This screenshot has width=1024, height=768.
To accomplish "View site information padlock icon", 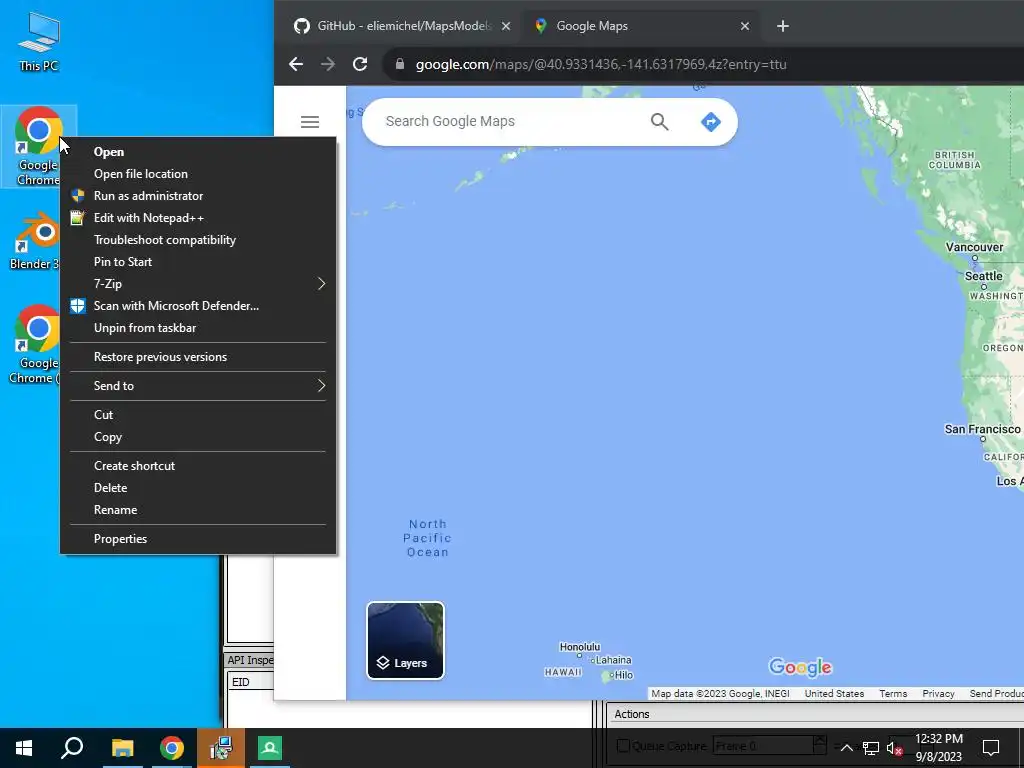I will [x=400, y=64].
